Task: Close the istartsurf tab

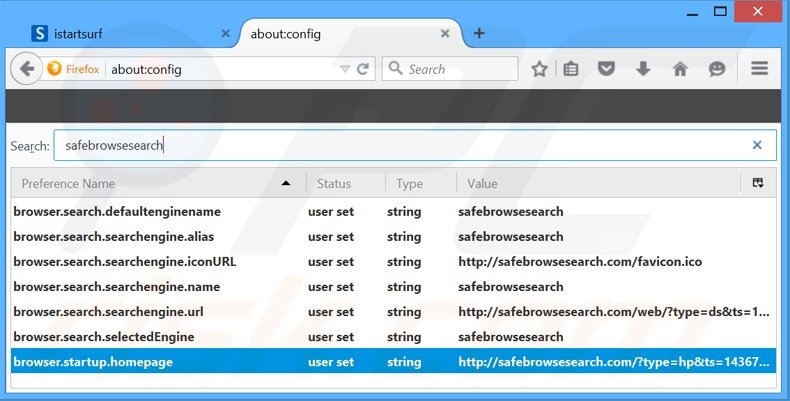Action: point(225,33)
